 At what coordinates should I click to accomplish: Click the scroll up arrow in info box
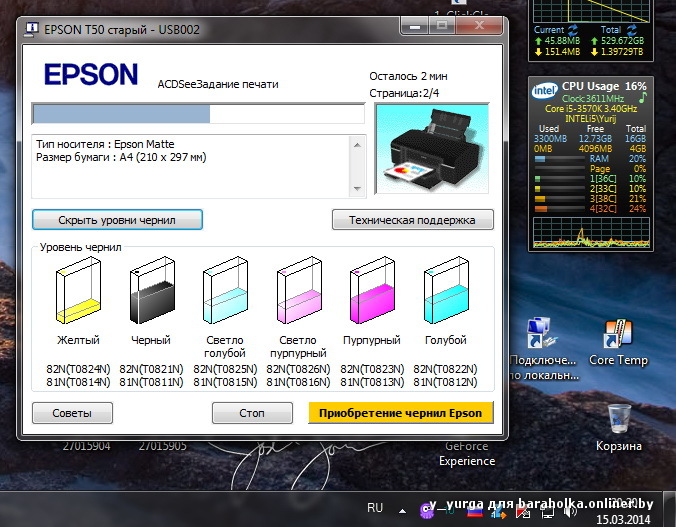357,145
